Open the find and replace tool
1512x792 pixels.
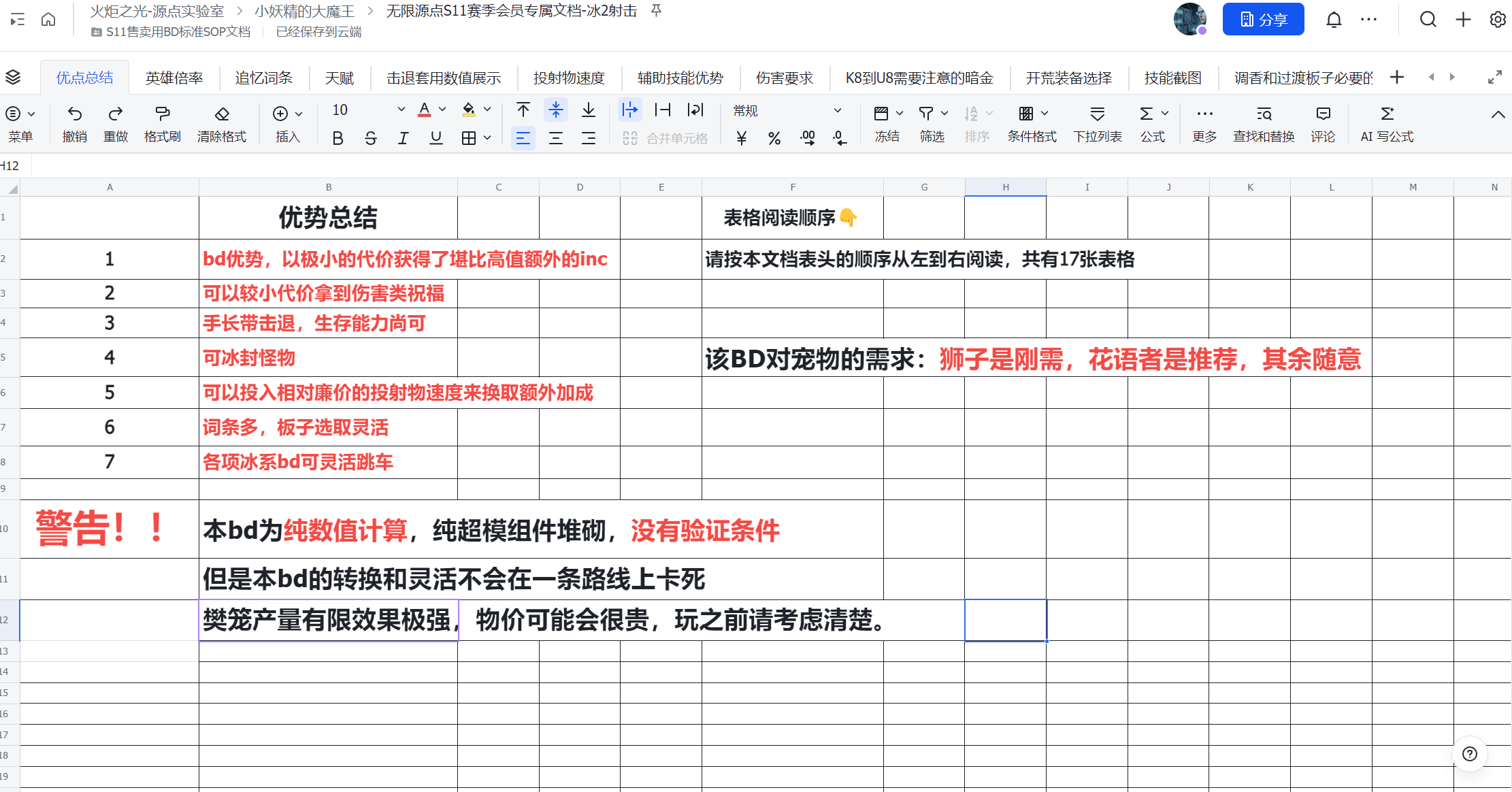point(1264,114)
